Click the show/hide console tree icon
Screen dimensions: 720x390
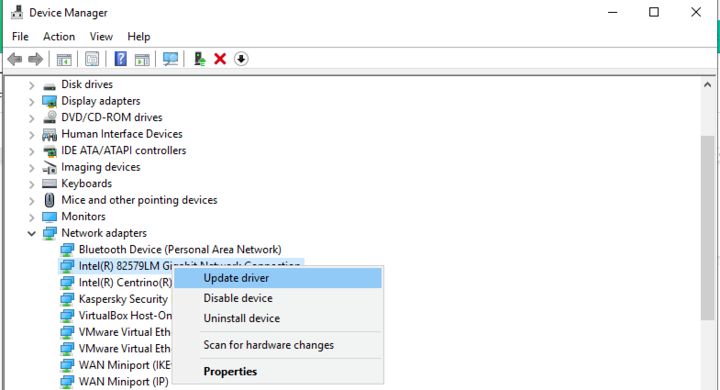click(64, 59)
